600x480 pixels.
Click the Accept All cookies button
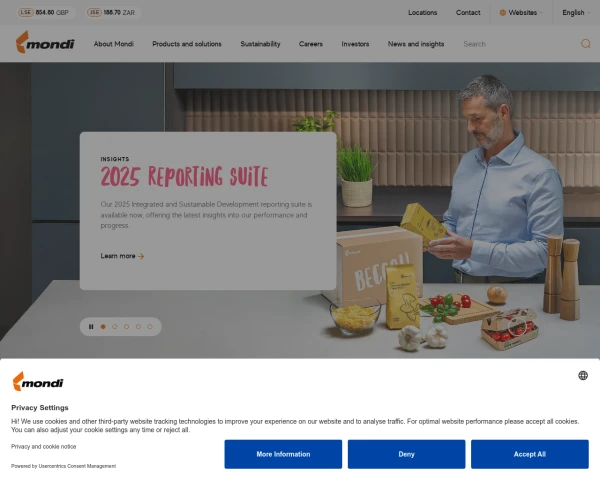pos(530,454)
